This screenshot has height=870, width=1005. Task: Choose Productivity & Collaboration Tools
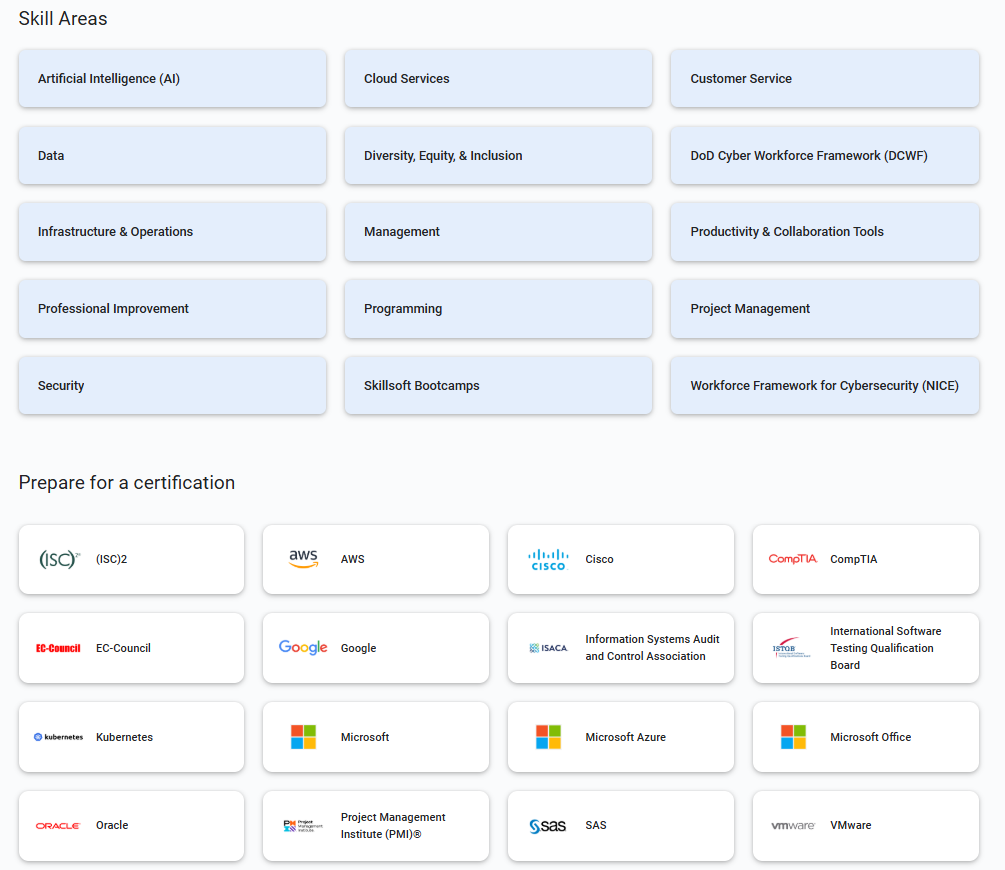coord(825,231)
